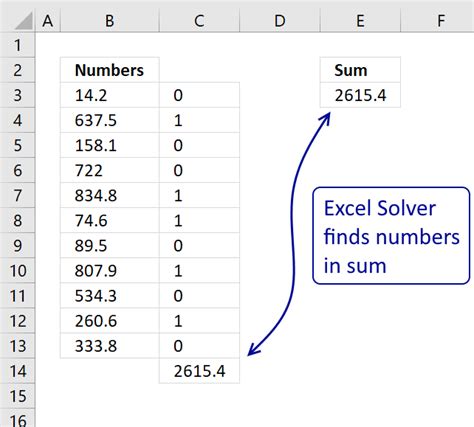Click the Select All corner triangle

point(24,21)
